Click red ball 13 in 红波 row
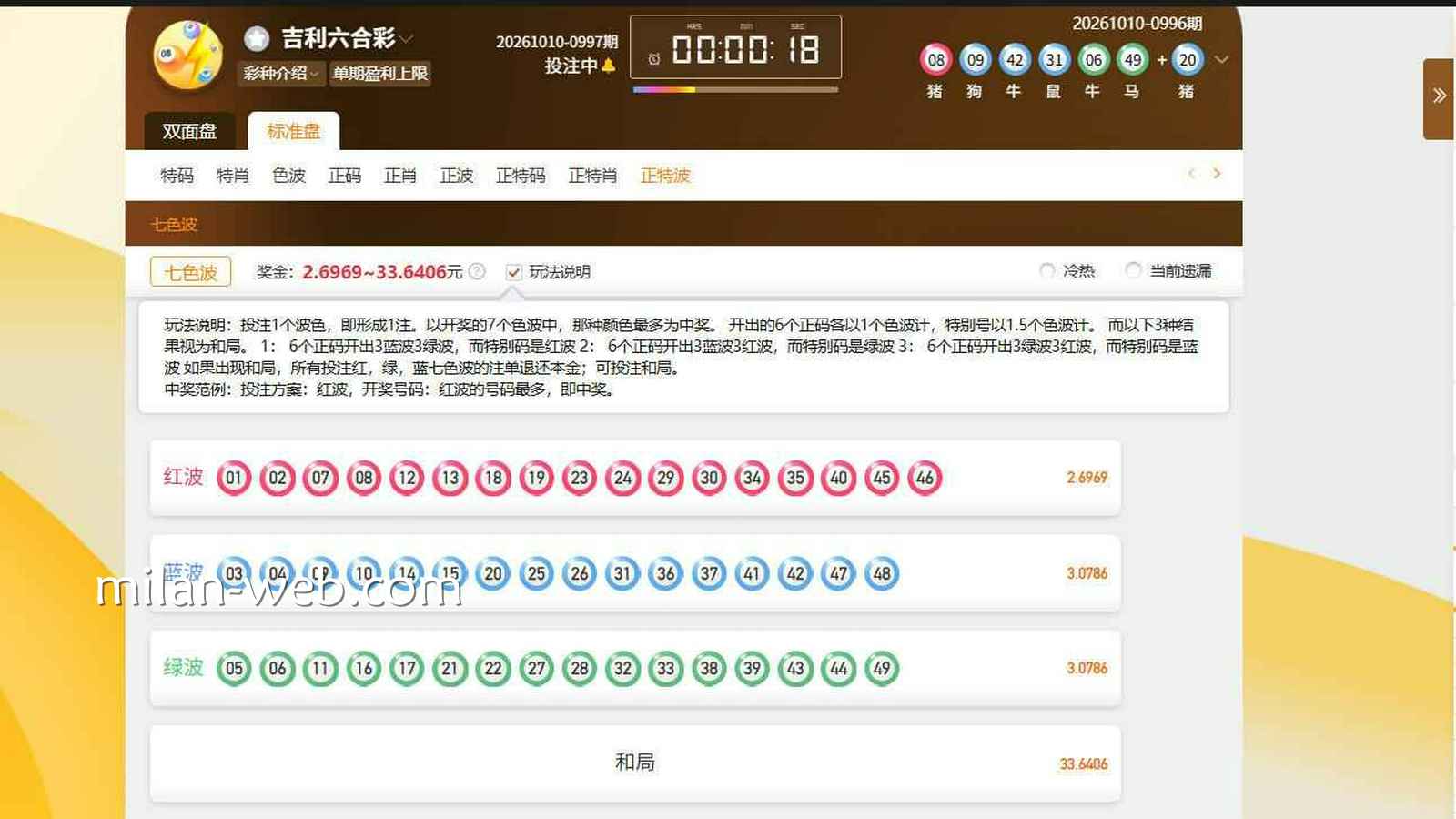The width and height of the screenshot is (1456, 819). pyautogui.click(x=450, y=478)
